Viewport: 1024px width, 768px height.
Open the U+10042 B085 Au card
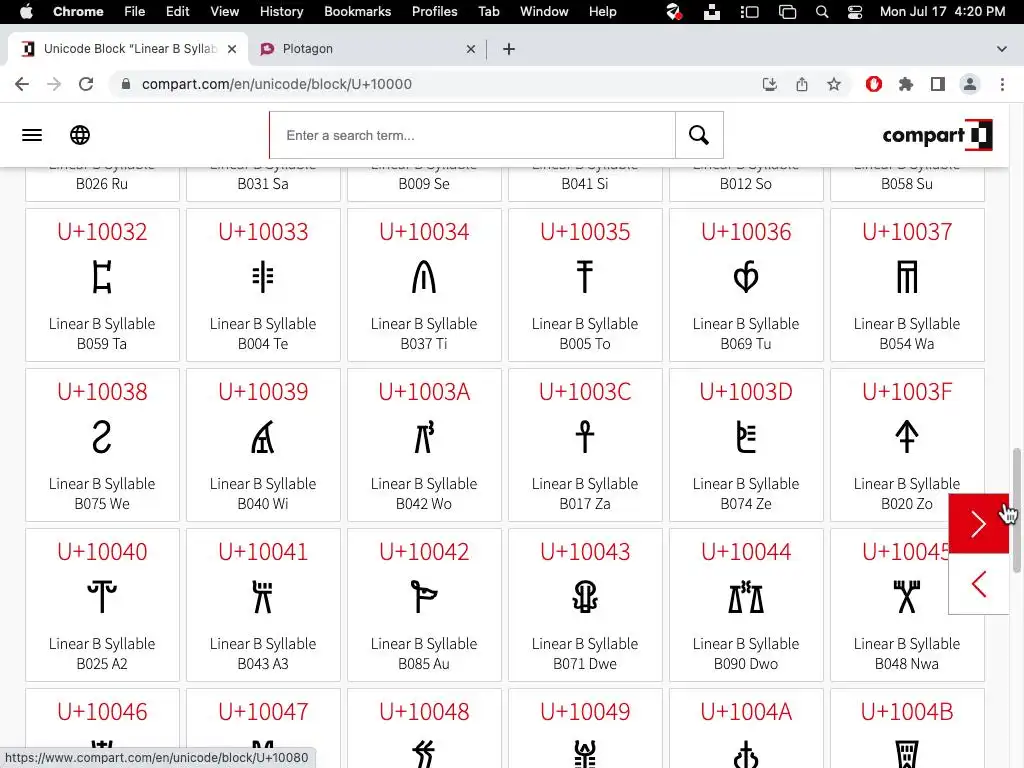(424, 605)
